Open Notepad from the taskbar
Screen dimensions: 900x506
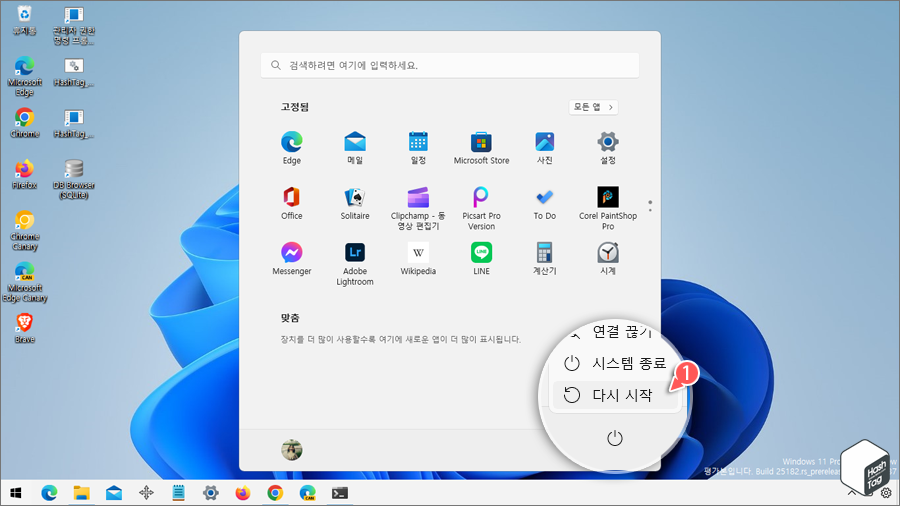(x=179, y=493)
